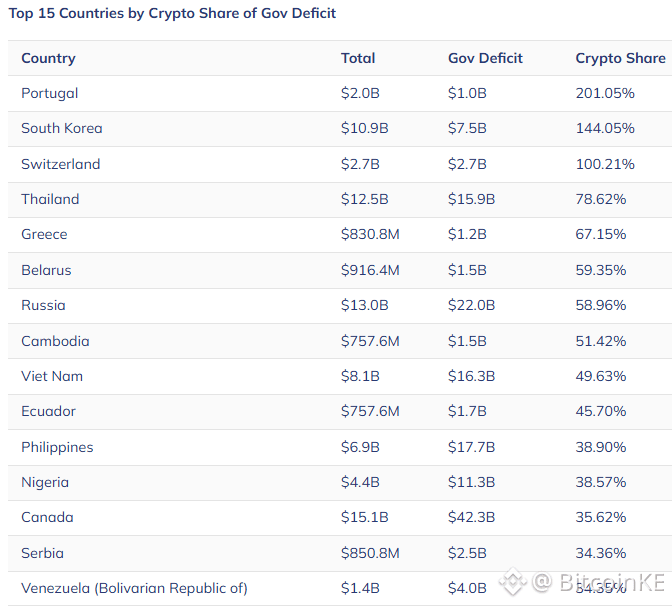
Task: Click the Country column header
Action: (48, 58)
